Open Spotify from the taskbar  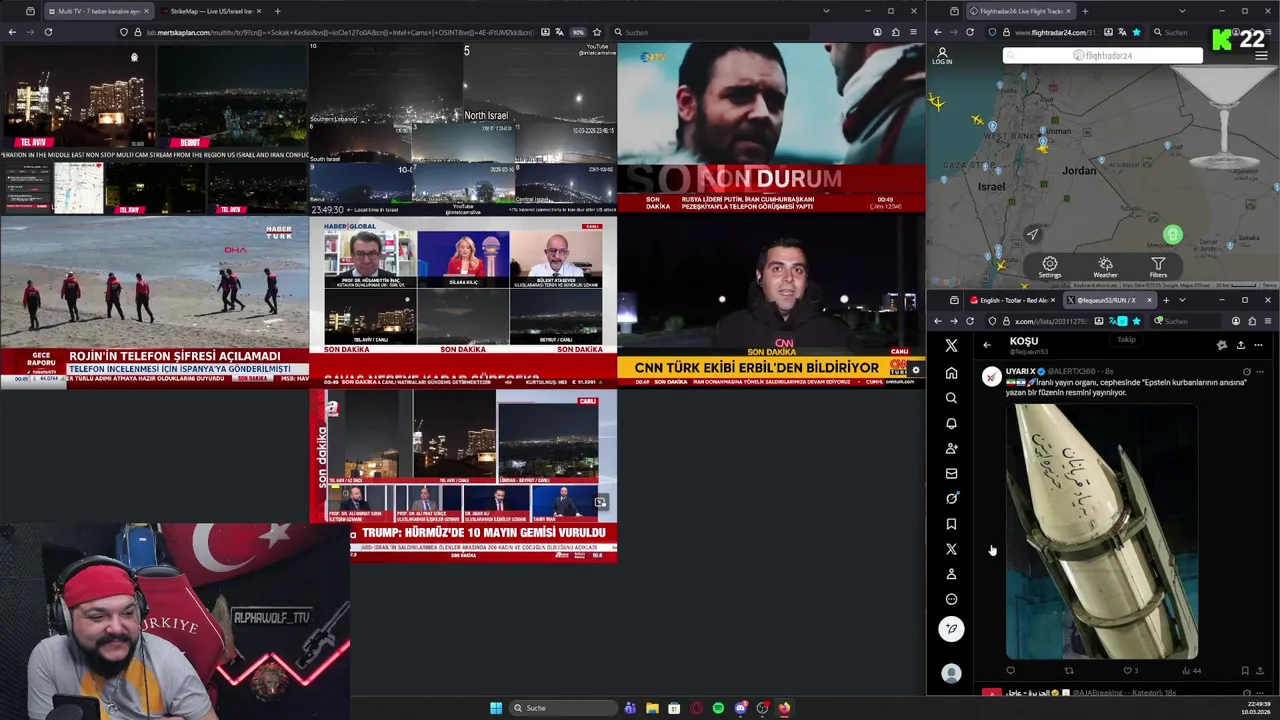718,708
